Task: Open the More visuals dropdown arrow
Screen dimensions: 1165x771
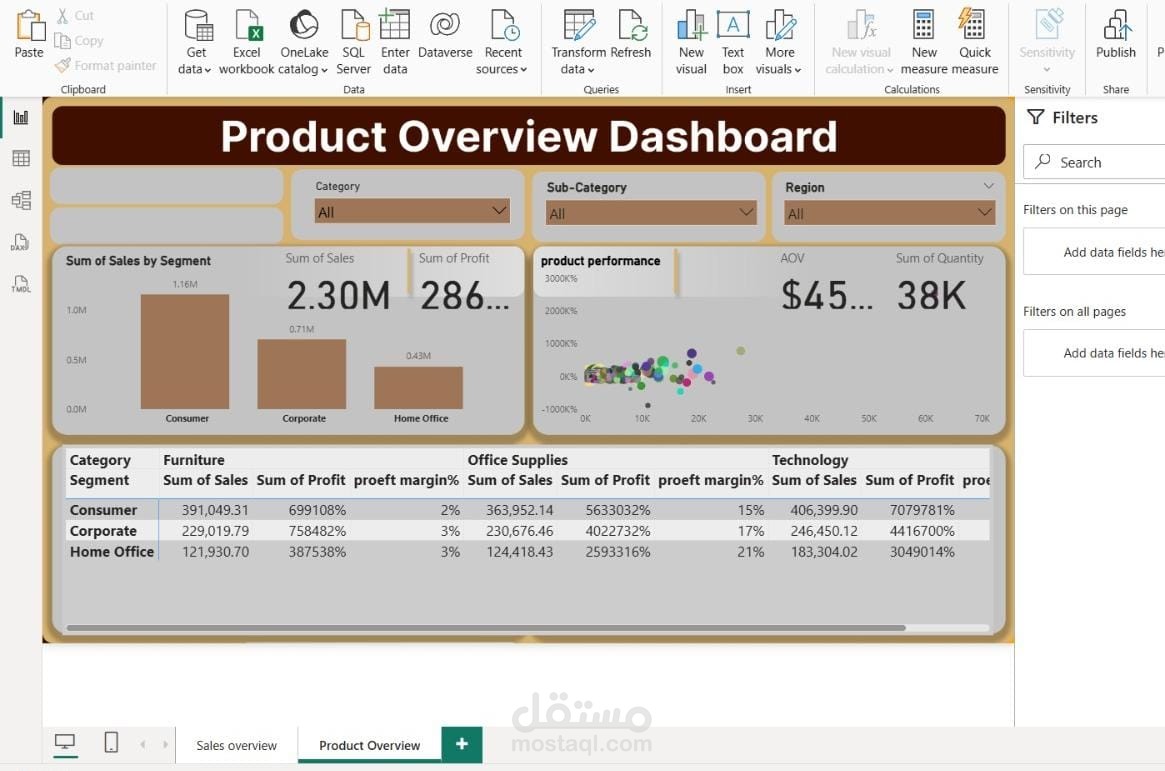Action: [x=798, y=70]
